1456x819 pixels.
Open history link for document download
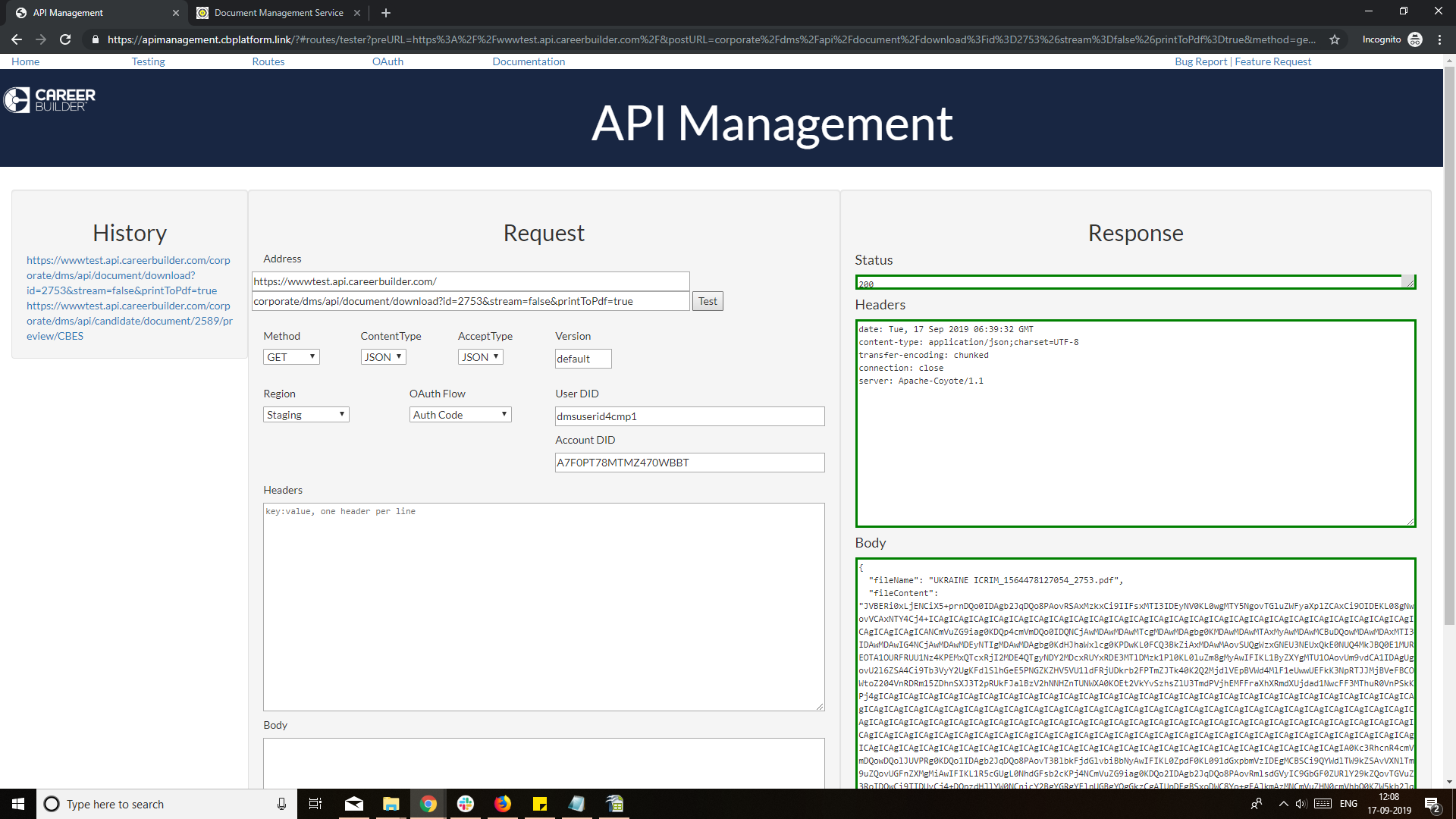(128, 275)
